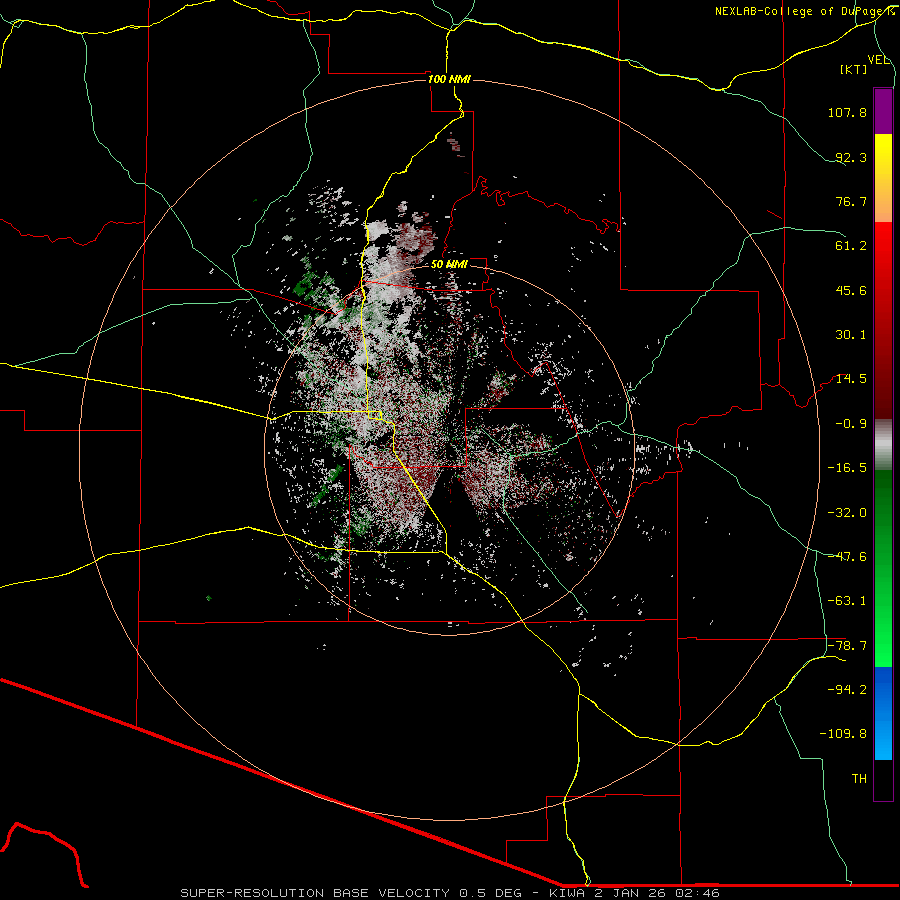Select the 14.5 legend value
The image size is (900, 900).
[x=851, y=379]
